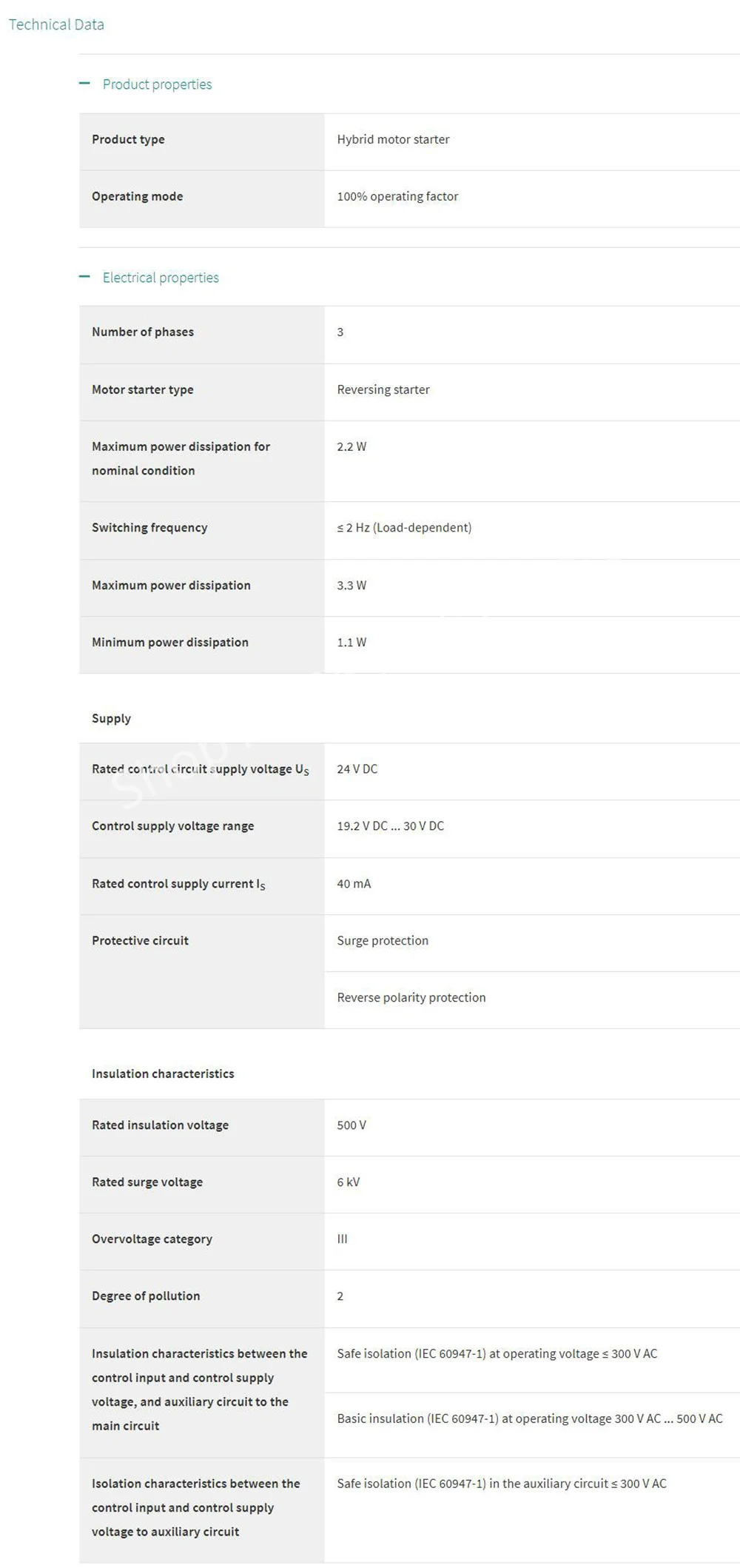Click the Reversing starter value
This screenshot has width=740, height=1568.
click(x=383, y=389)
